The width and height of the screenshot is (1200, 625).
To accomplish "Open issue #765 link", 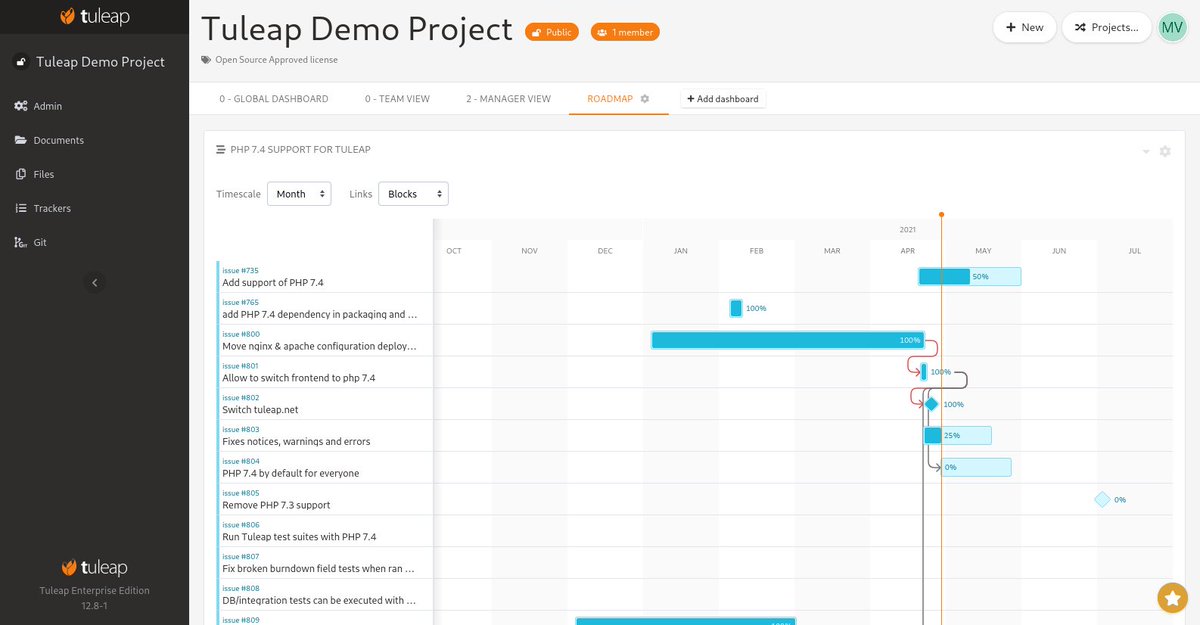I will click(240, 302).
